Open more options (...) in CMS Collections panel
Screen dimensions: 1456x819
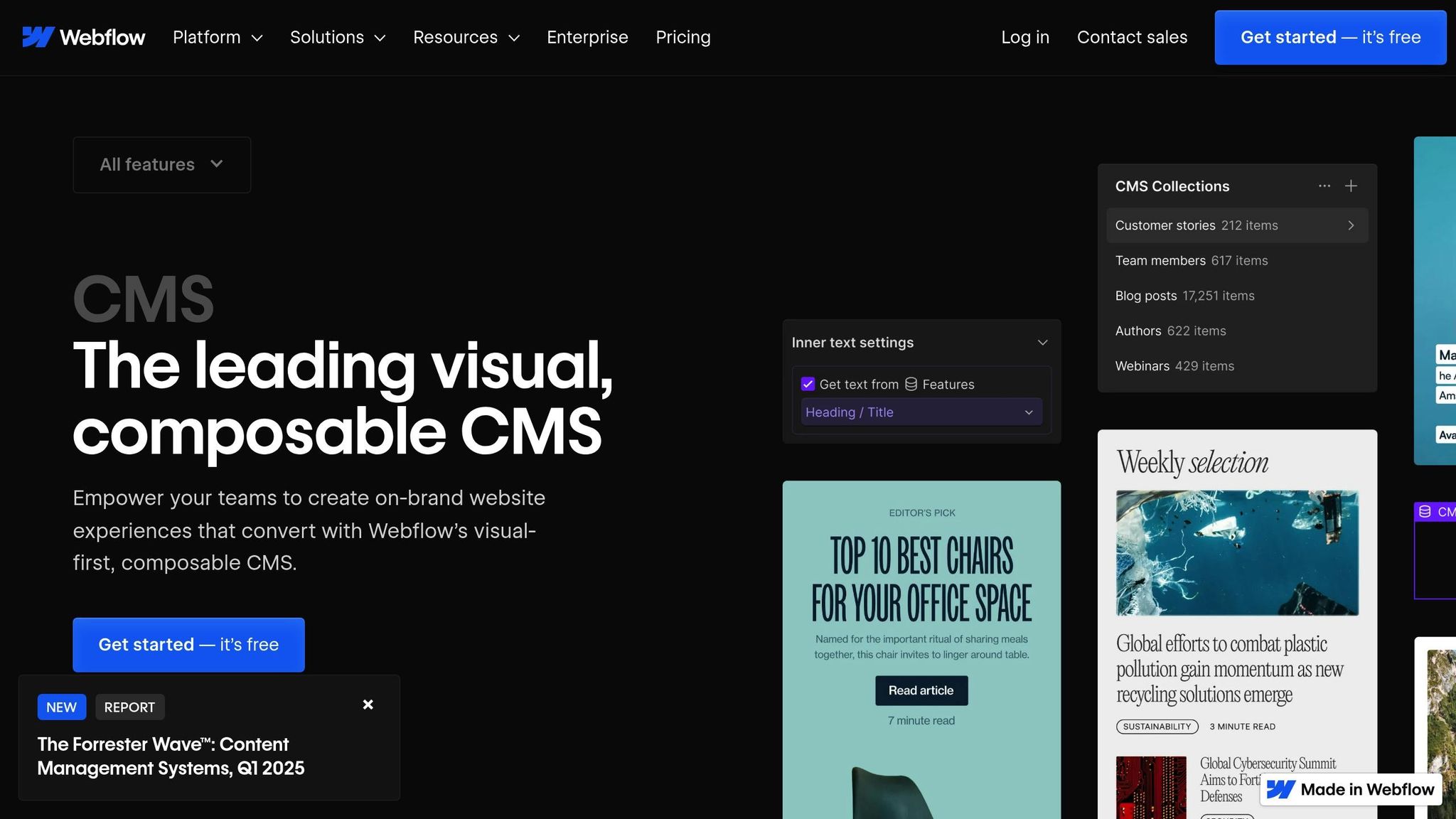click(x=1324, y=186)
